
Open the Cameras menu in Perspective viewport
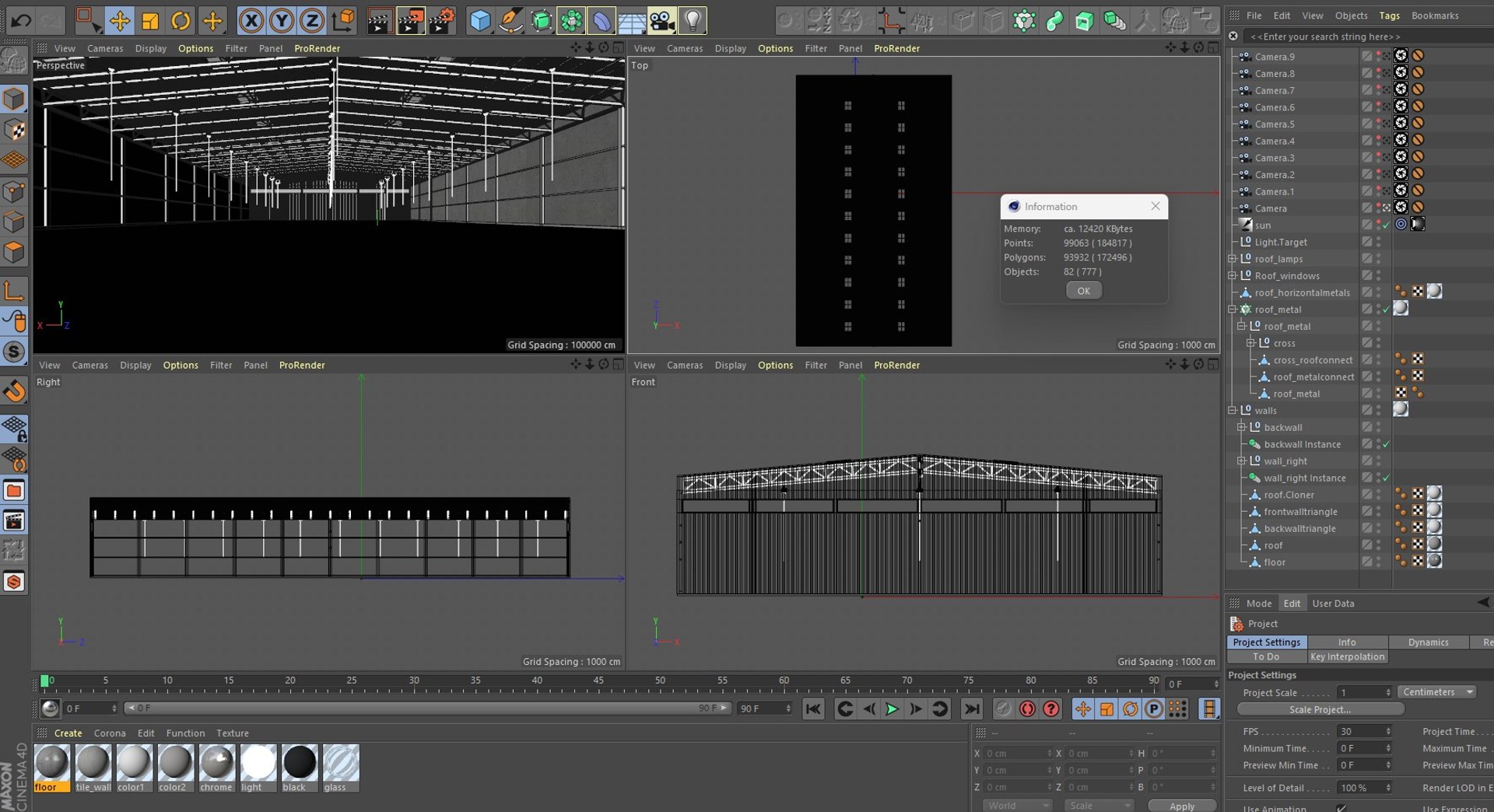105,48
